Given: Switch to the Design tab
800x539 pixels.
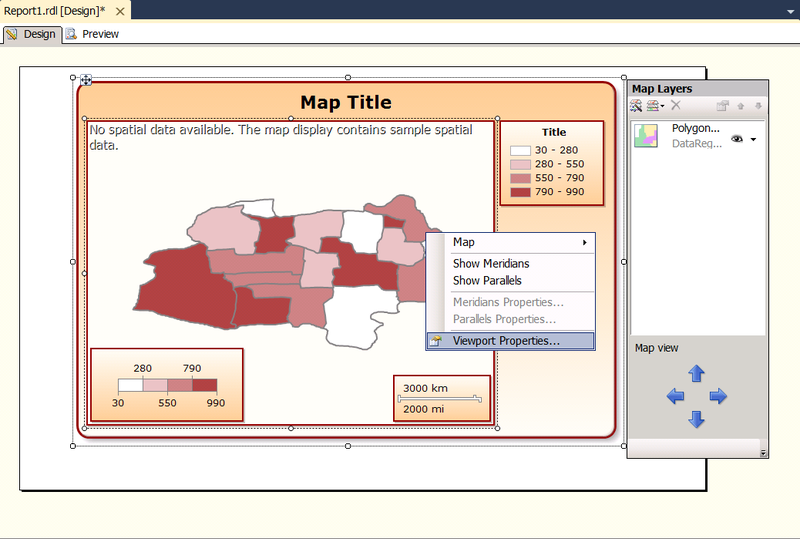Looking at the screenshot, I should click(32, 34).
